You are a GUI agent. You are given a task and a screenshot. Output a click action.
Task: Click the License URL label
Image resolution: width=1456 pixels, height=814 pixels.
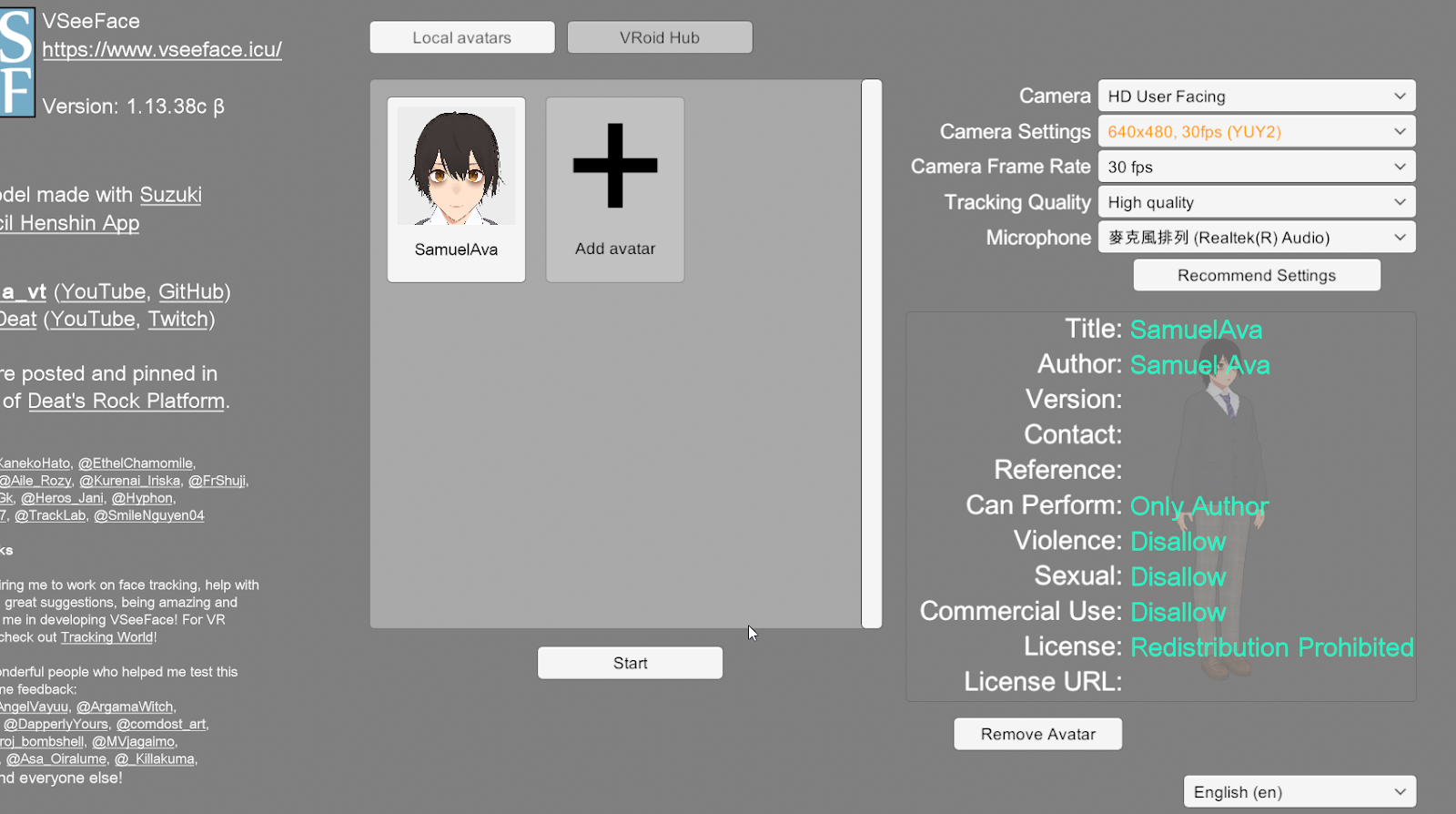coord(1043,682)
